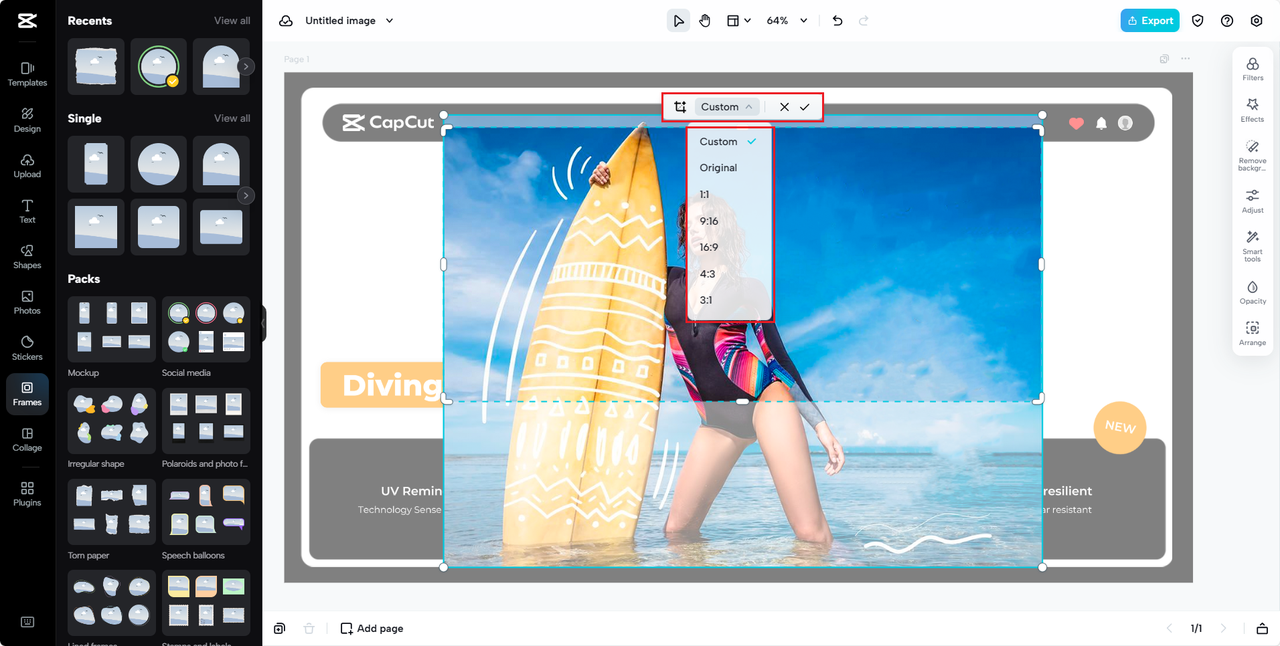Open the Untitled image name dropdown
Viewport: 1280px width, 646px height.
click(349, 21)
